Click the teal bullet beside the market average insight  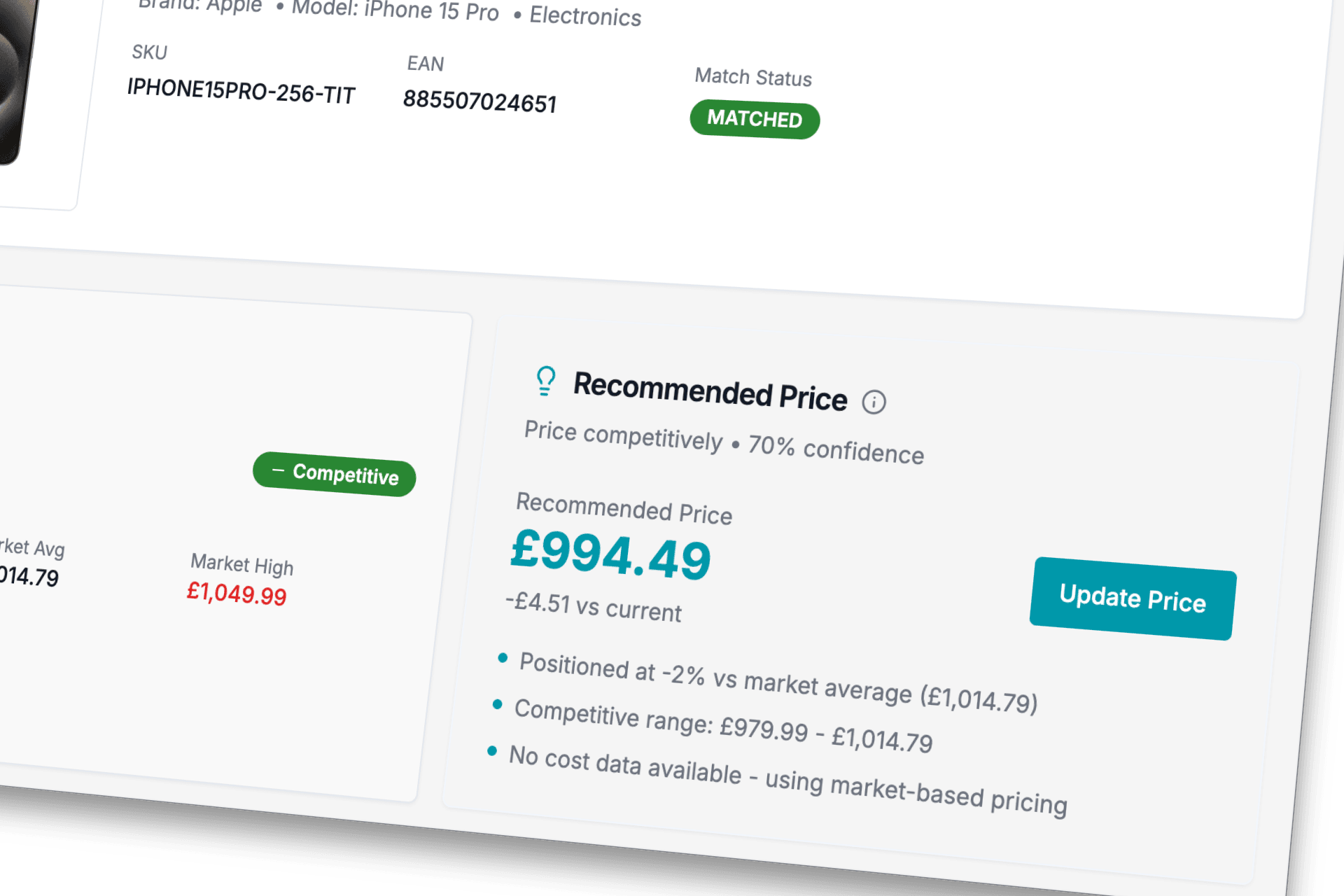coord(501,658)
